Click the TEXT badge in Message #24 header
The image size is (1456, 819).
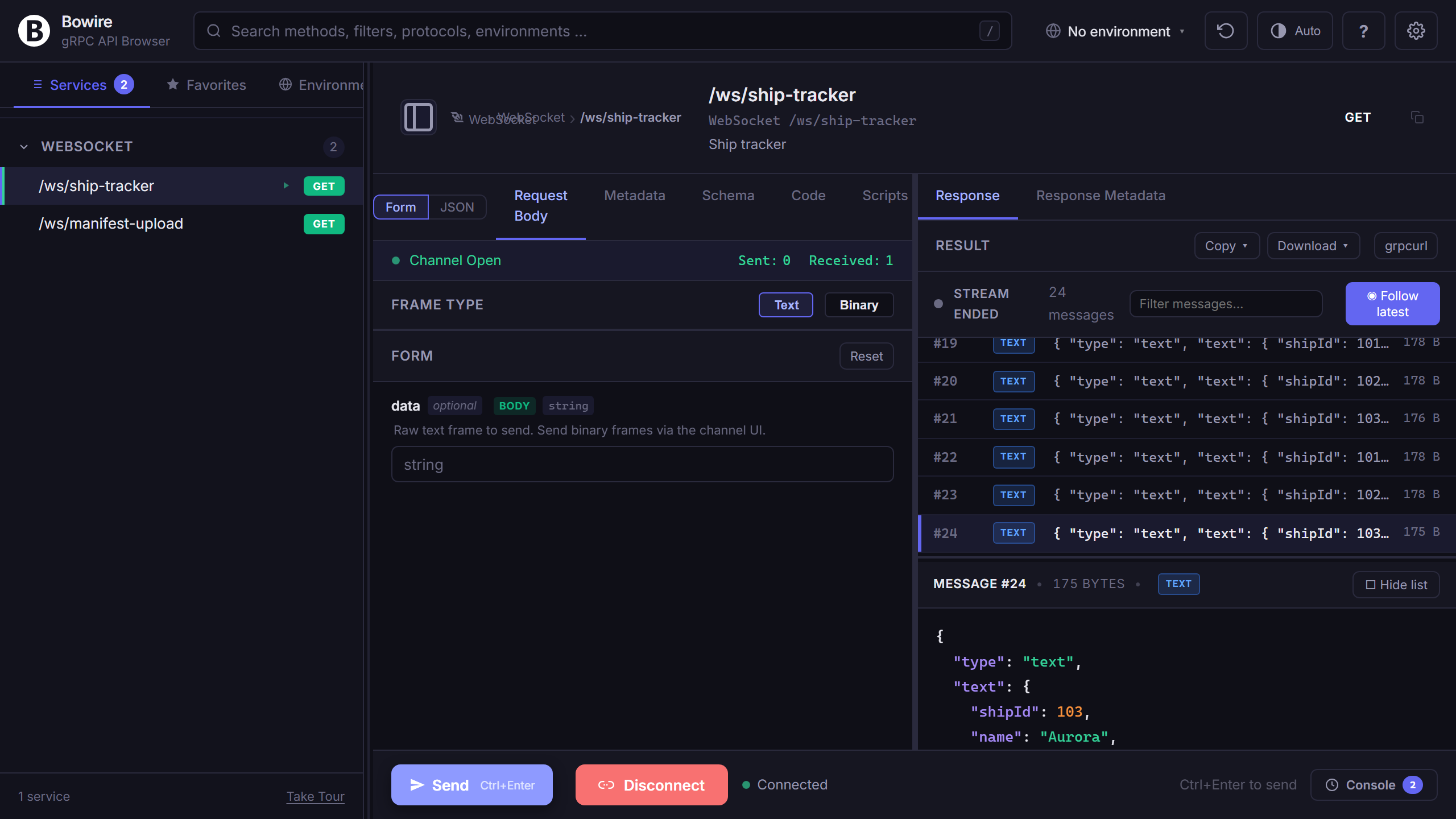pyautogui.click(x=1178, y=584)
